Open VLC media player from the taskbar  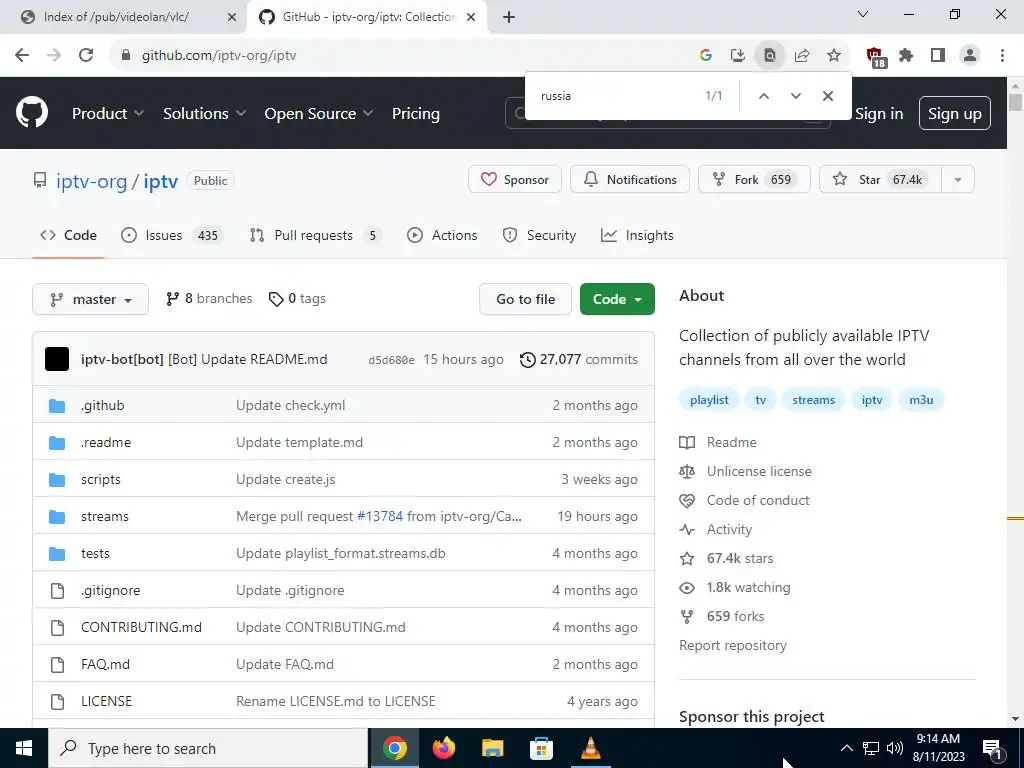(590, 748)
